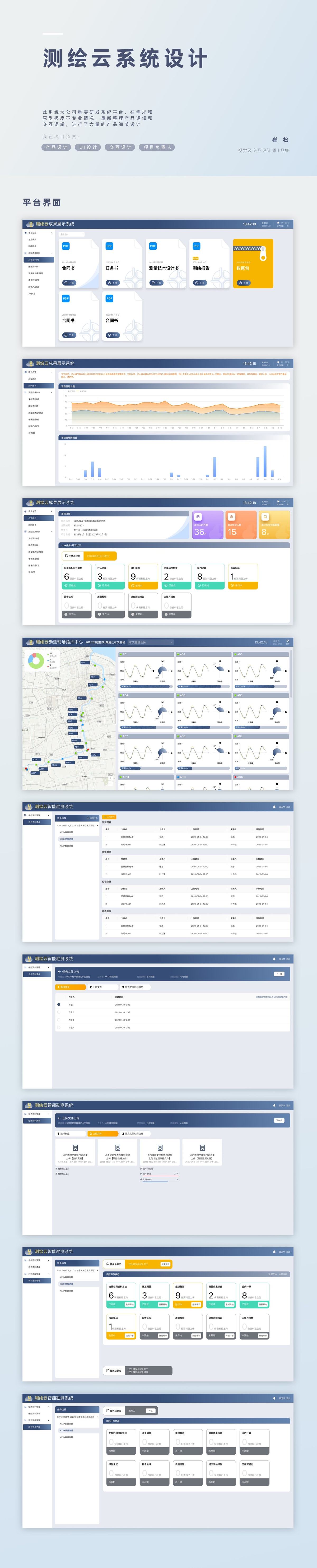Click the donut chart in command center
Image resolution: width=317 pixels, height=1568 pixels.
tap(36, 661)
